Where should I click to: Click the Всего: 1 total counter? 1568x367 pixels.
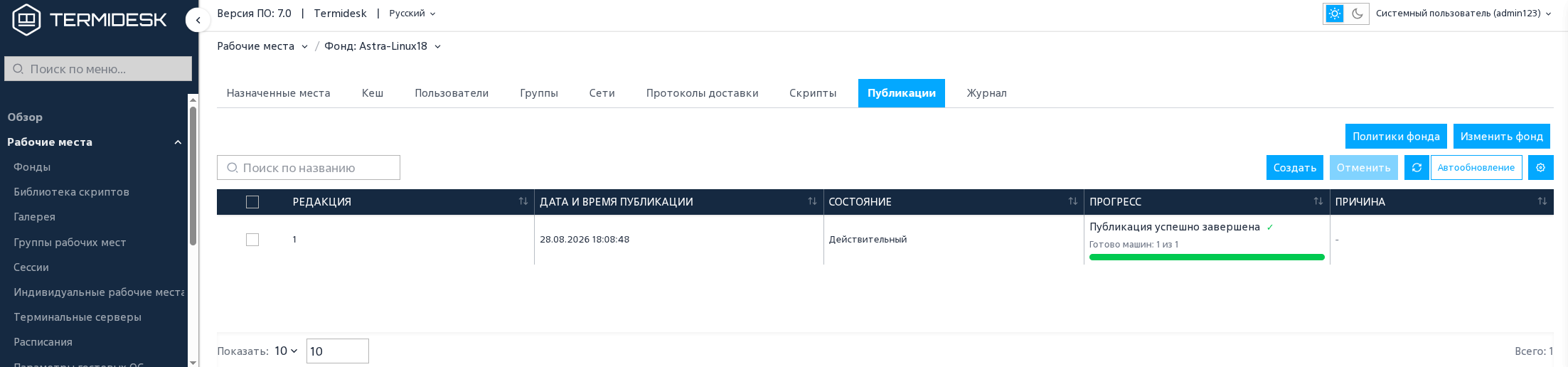tap(1534, 351)
